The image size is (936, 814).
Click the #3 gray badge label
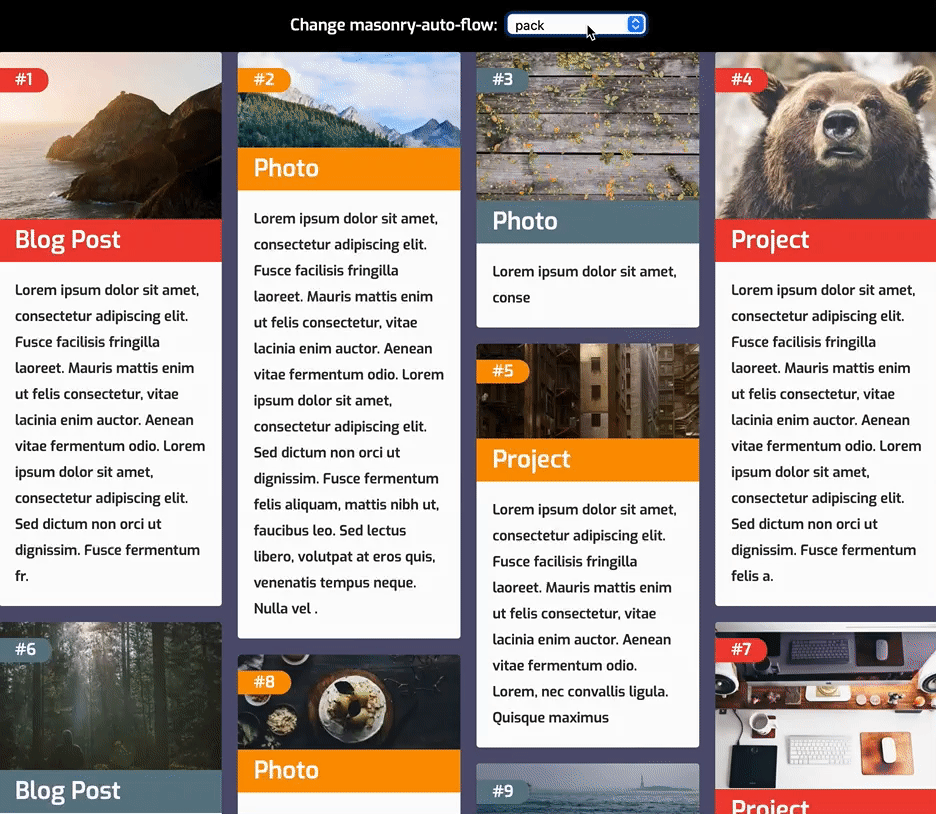pyautogui.click(x=503, y=79)
